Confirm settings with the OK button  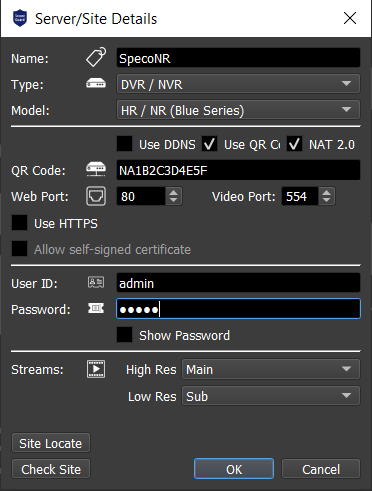tap(234, 469)
